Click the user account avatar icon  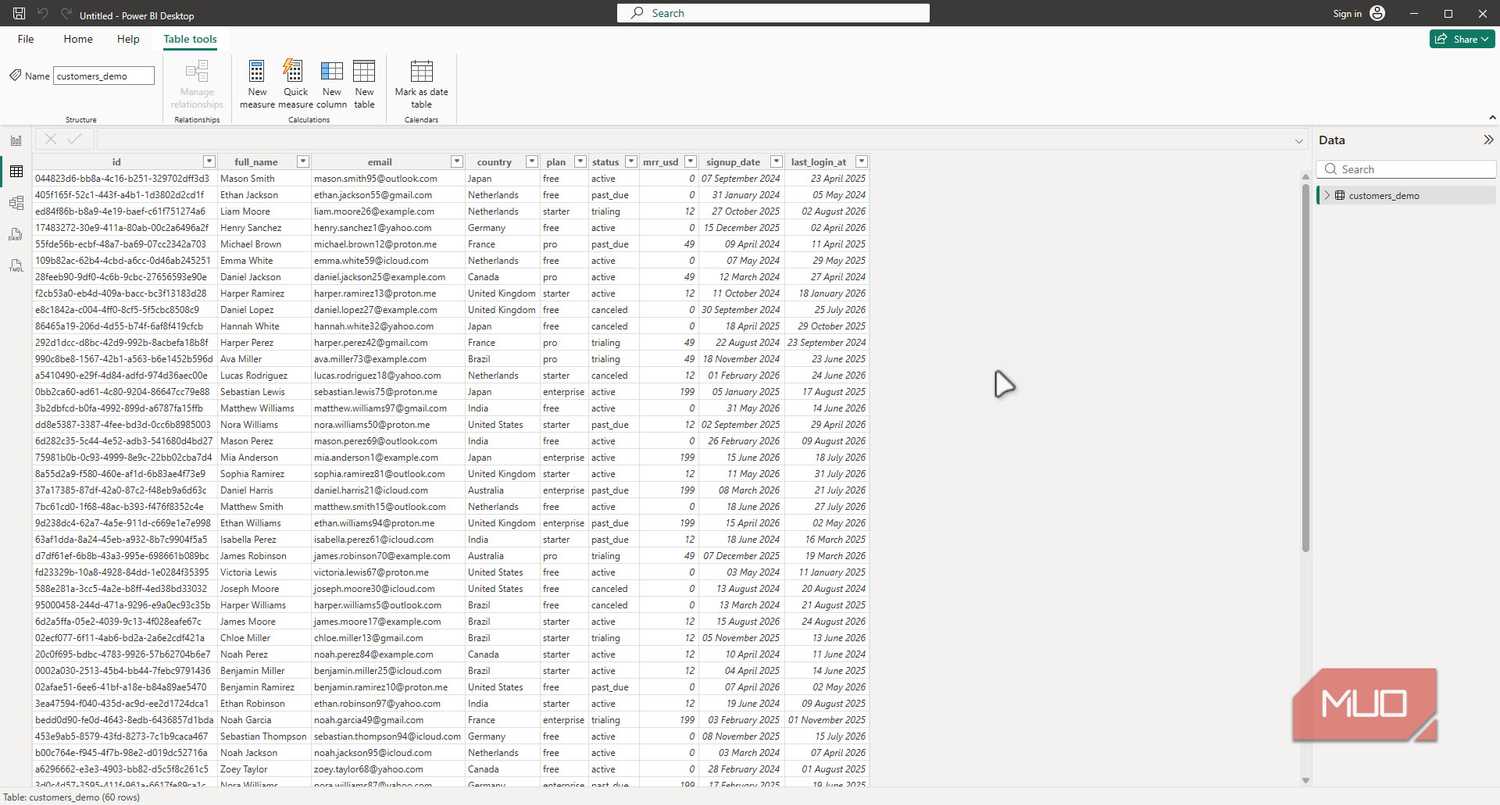pos(1378,13)
